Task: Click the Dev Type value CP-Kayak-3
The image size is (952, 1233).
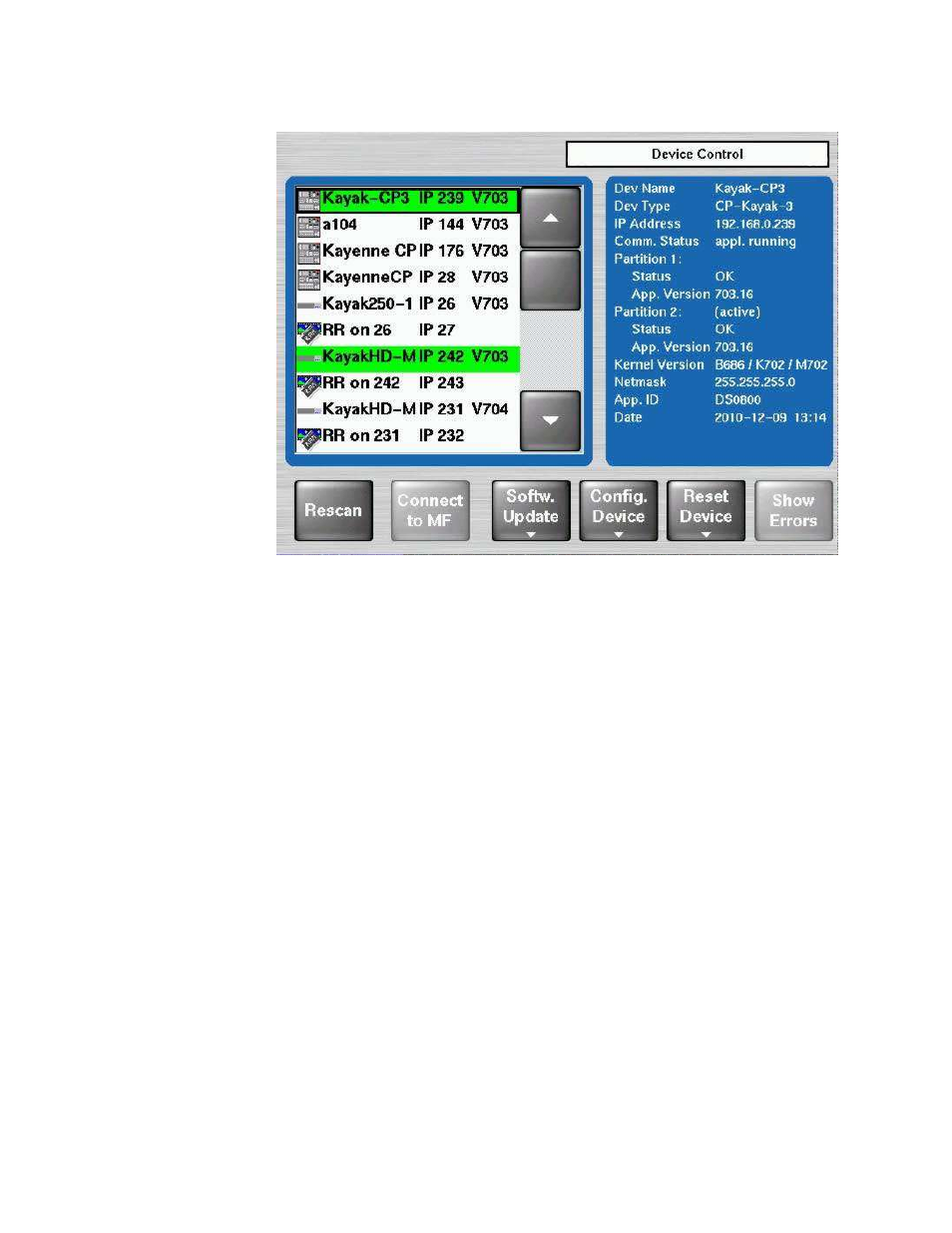Action: tap(754, 207)
